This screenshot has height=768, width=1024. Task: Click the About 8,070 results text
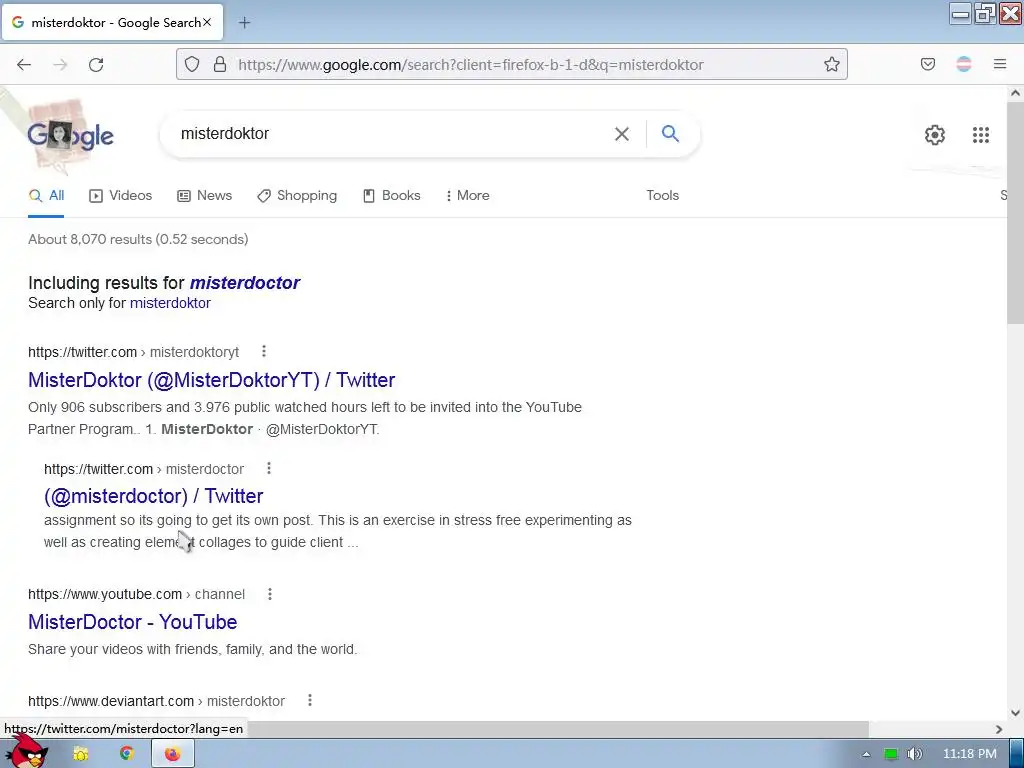(138, 239)
